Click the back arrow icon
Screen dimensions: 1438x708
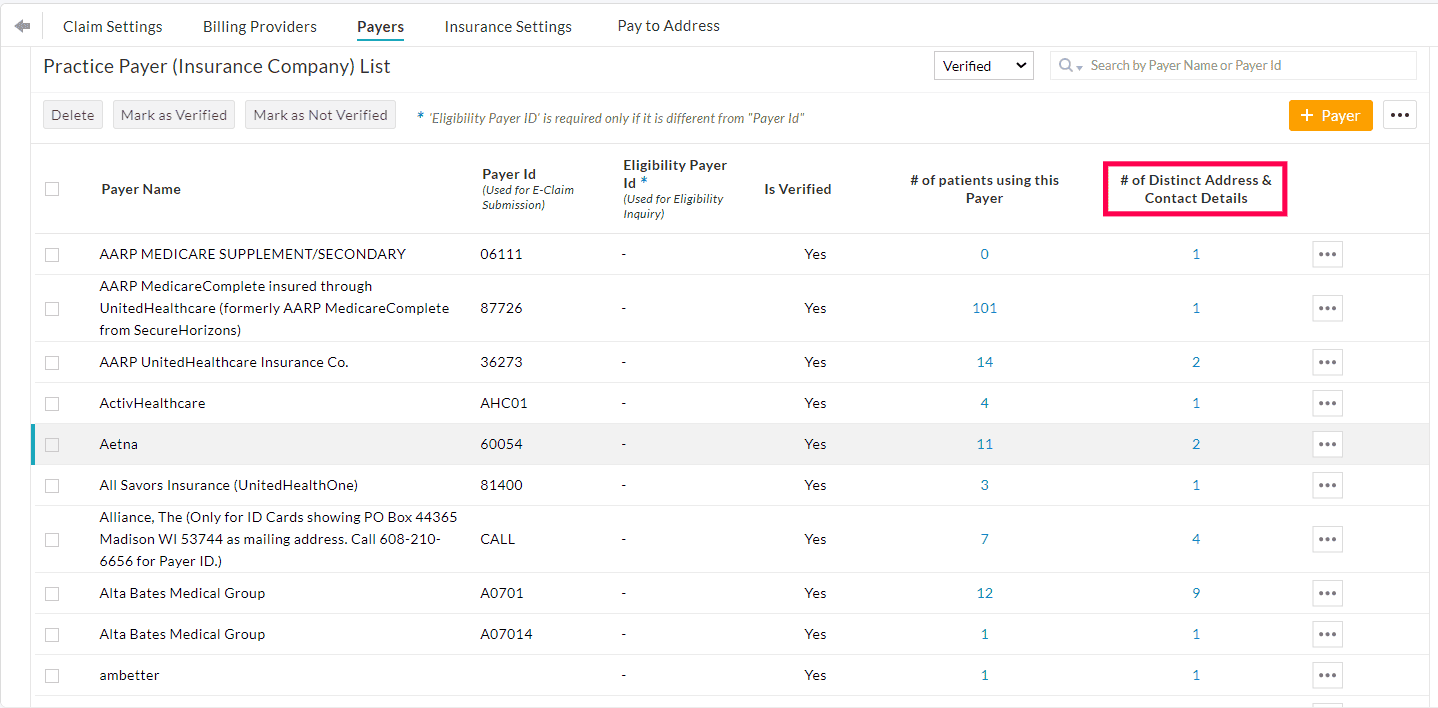[21, 24]
